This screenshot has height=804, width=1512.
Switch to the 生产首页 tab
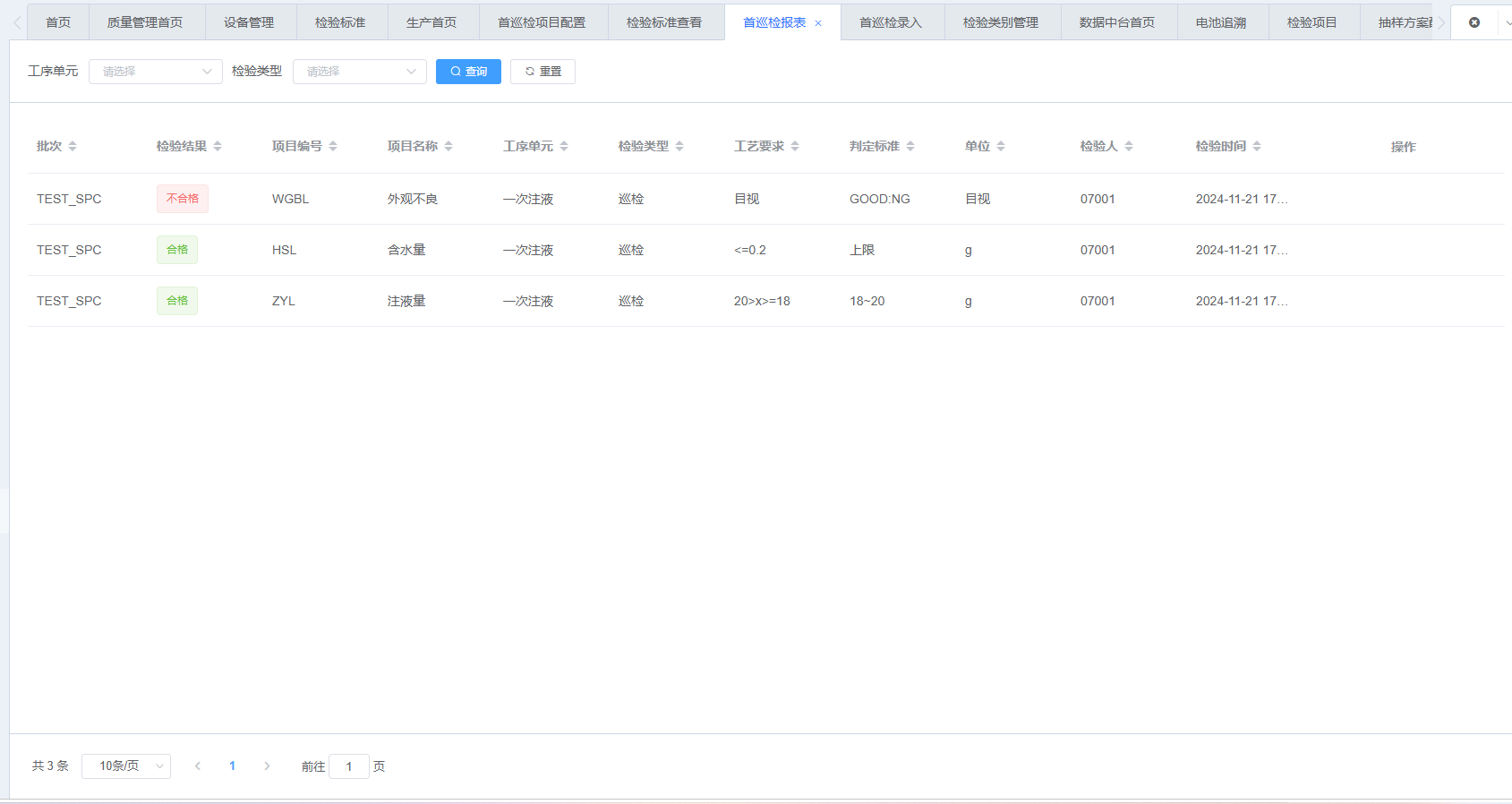tap(431, 22)
